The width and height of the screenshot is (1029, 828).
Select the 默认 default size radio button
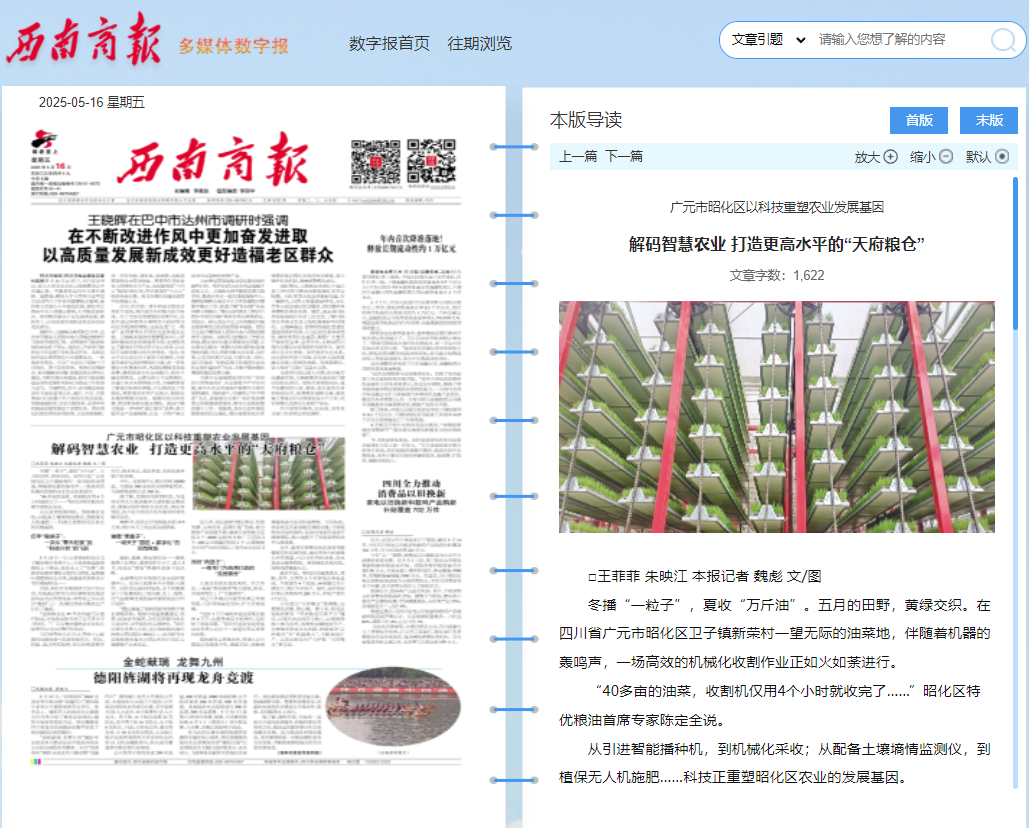(1001, 157)
